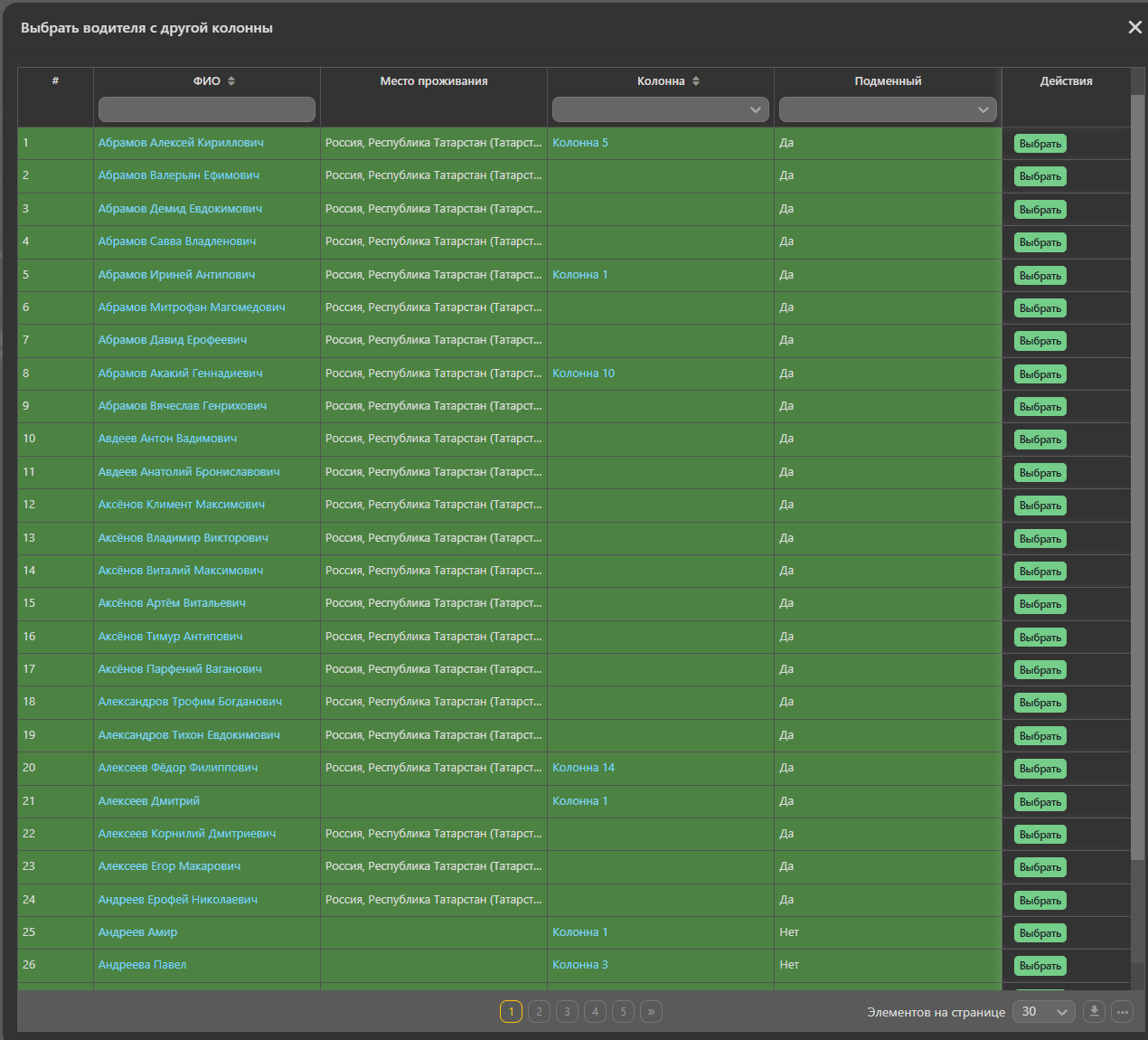1148x1040 pixels.
Task: Open the Колонна filter dropdown
Action: (661, 109)
